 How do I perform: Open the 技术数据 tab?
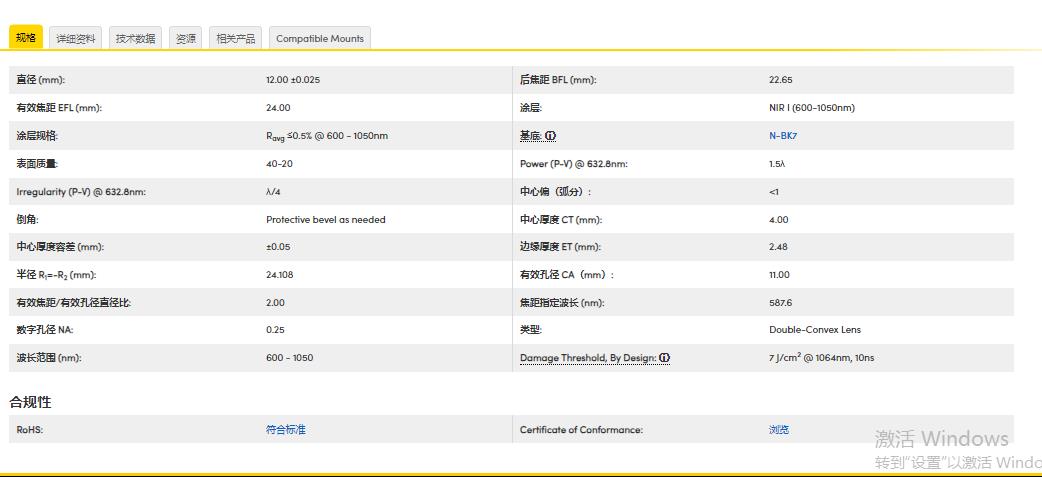[135, 39]
